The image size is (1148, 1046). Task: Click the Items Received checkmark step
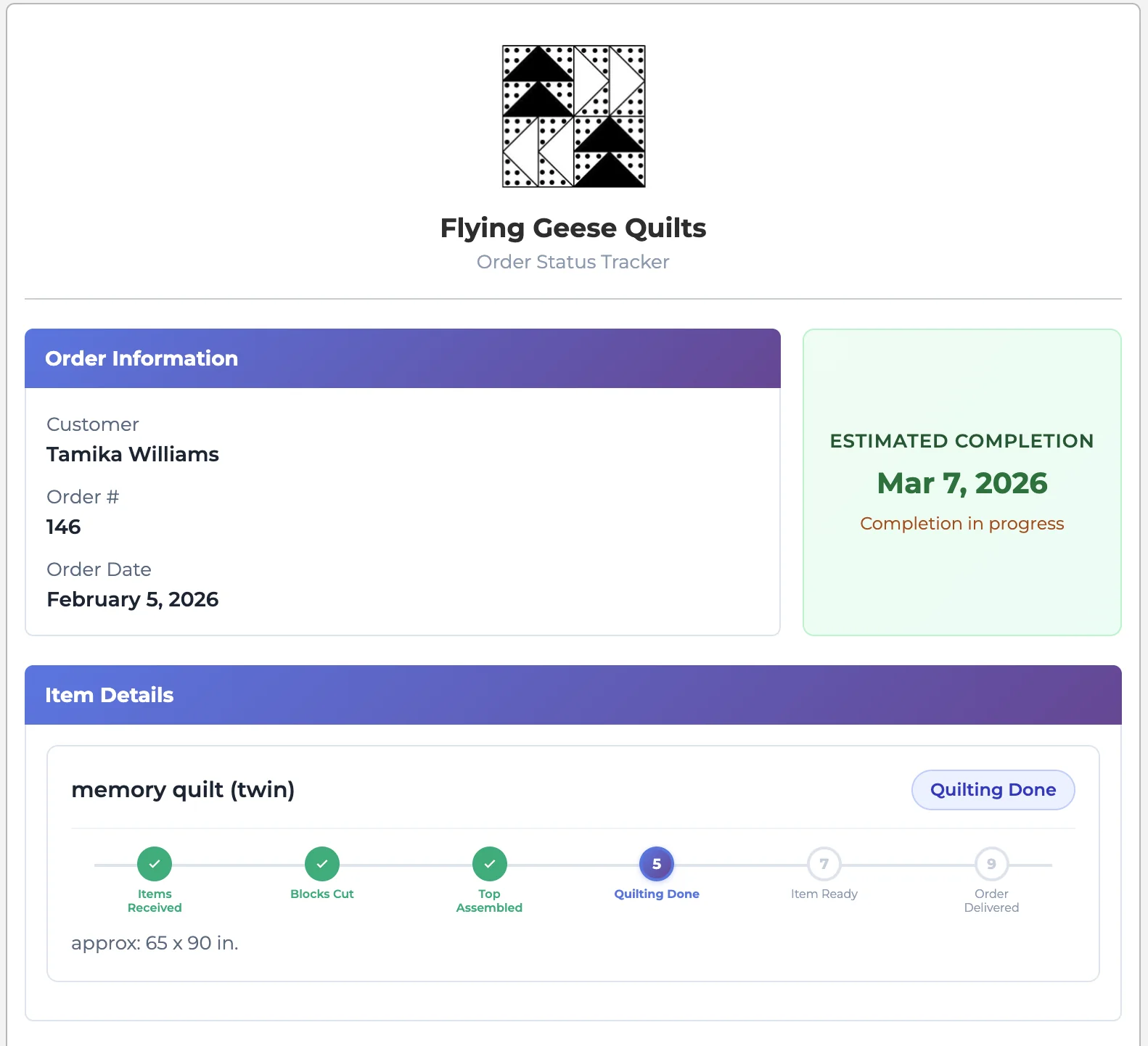tap(155, 864)
